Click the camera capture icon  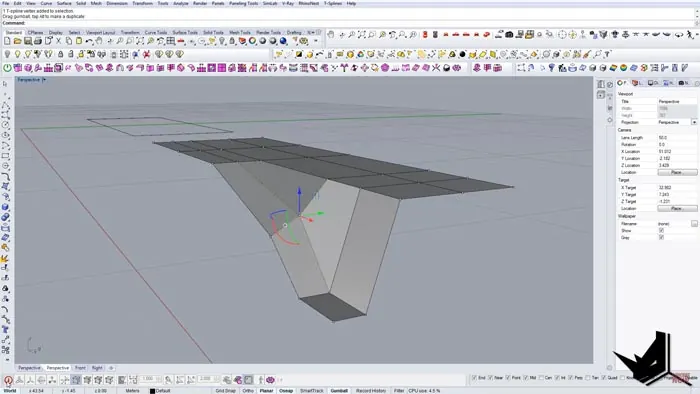point(509,34)
